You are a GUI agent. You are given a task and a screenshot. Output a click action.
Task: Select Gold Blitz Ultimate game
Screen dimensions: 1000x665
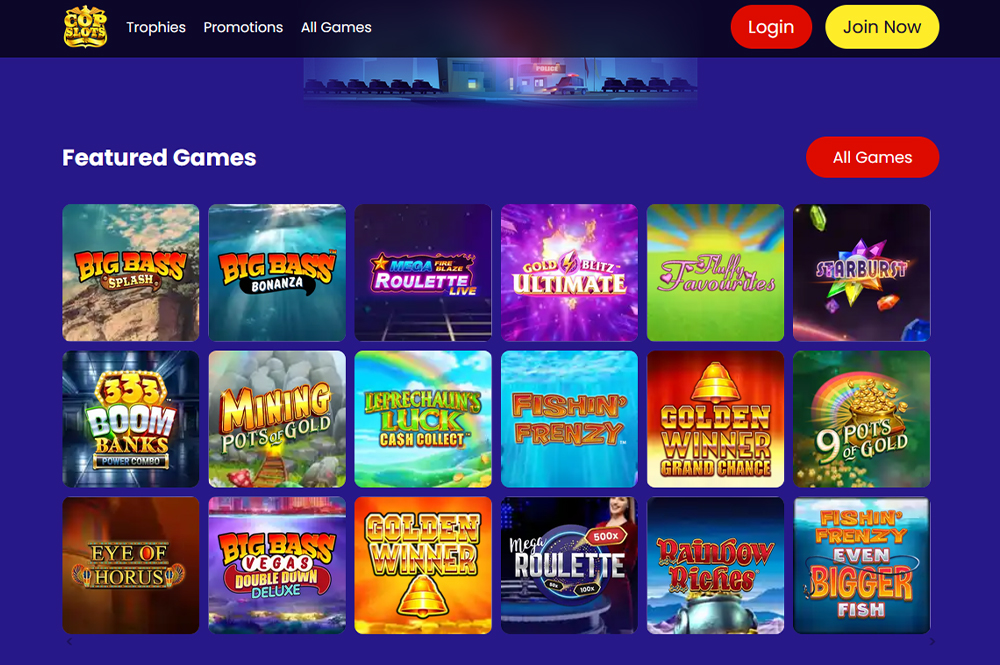pyautogui.click(x=569, y=273)
